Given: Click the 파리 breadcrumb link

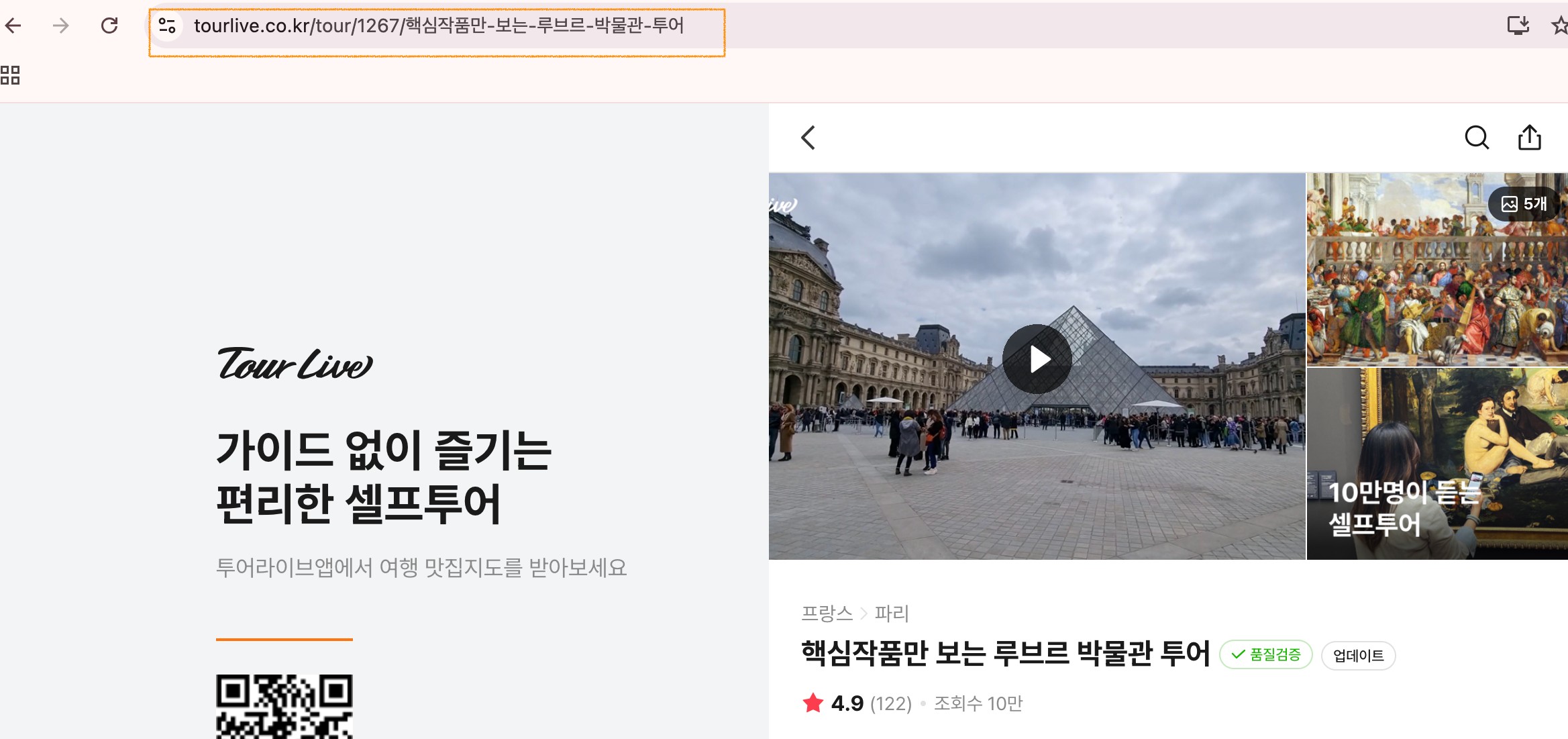Looking at the screenshot, I should [x=892, y=613].
